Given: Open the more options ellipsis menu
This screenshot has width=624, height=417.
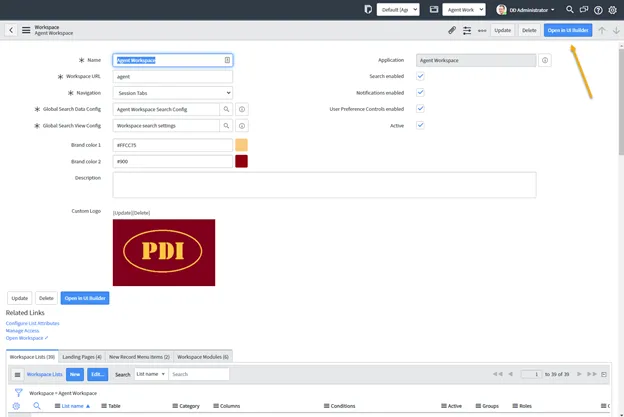Looking at the screenshot, I should click(x=482, y=30).
